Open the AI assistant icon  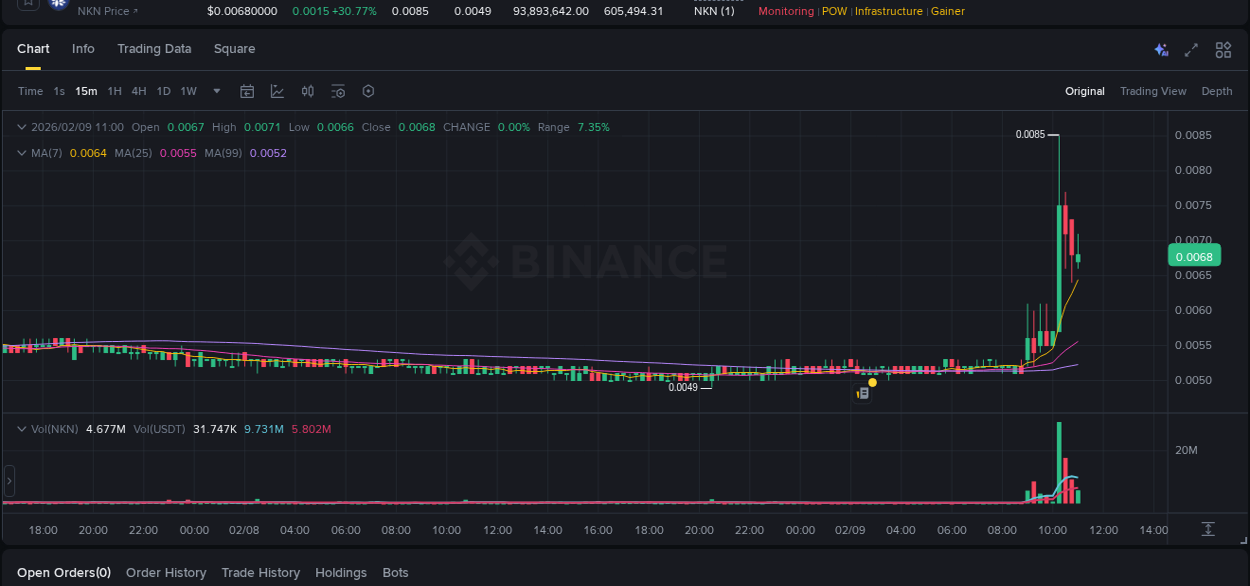point(1160,49)
